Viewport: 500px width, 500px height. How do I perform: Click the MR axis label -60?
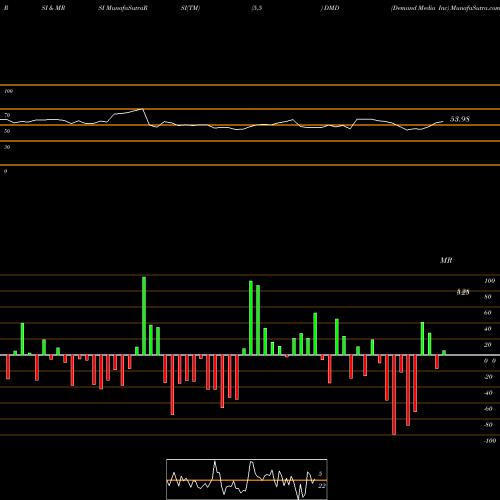pyautogui.click(x=488, y=409)
